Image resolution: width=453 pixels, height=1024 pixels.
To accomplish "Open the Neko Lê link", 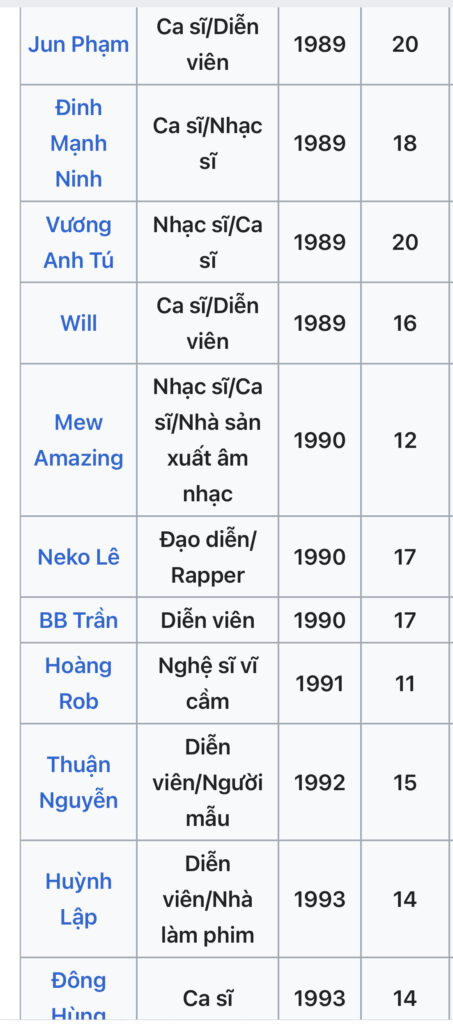I will [x=78, y=557].
